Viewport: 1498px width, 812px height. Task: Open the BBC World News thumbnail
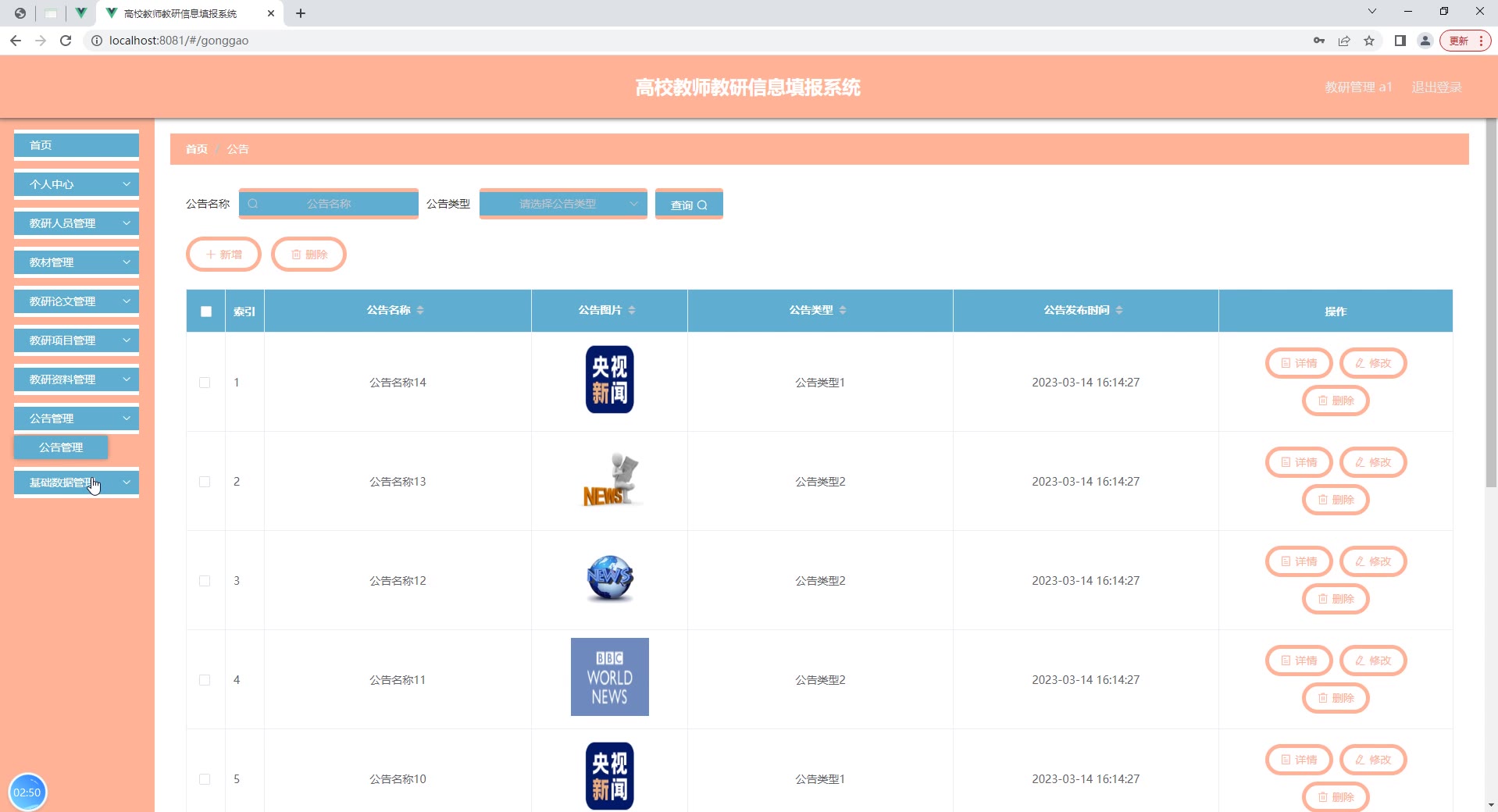pyautogui.click(x=610, y=677)
